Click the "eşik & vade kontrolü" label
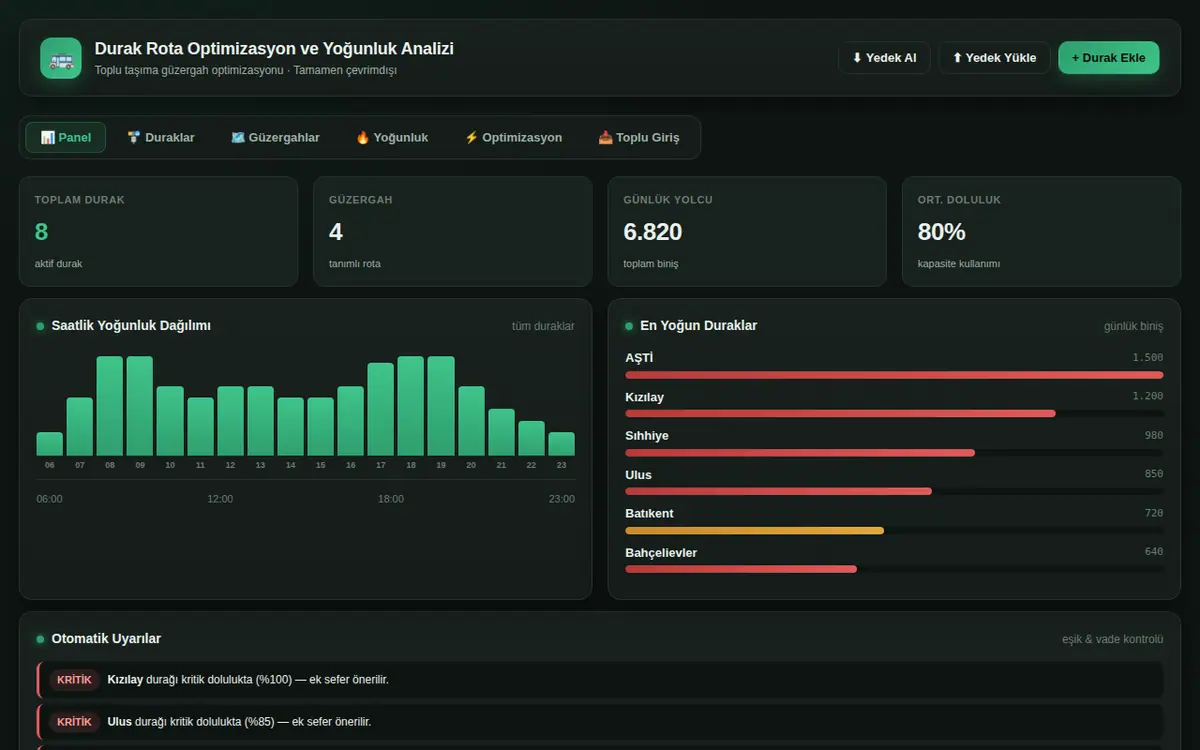This screenshot has width=1200, height=750. tap(1113, 639)
